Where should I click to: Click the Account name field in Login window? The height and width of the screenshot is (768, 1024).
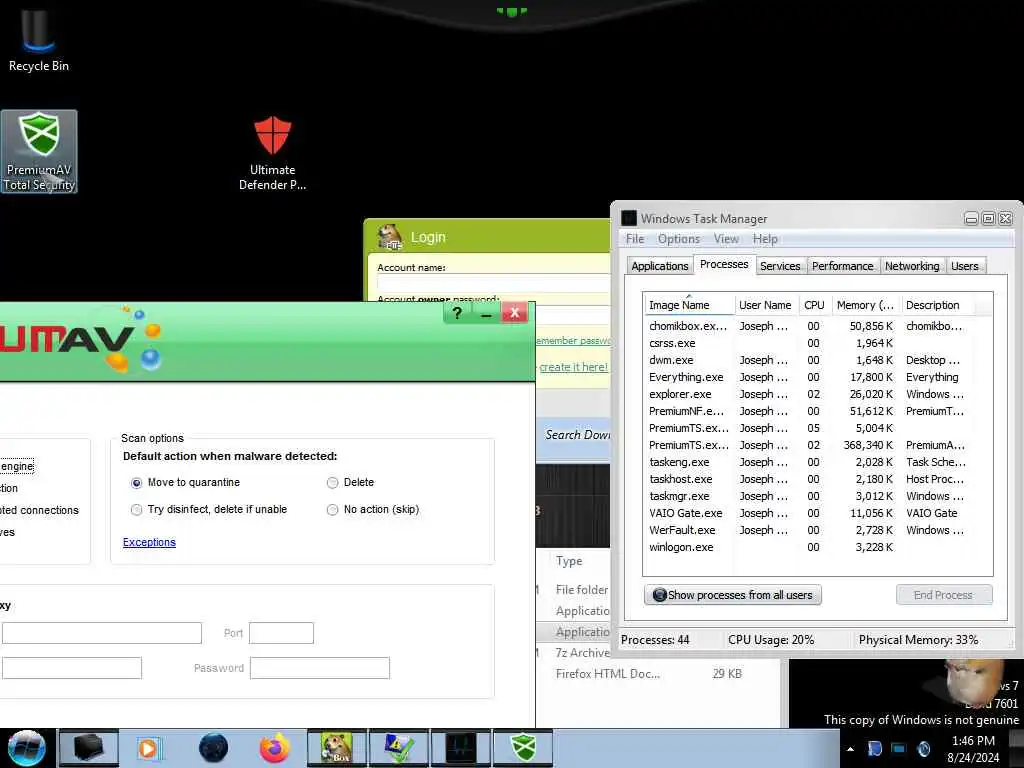pyautogui.click(x=494, y=284)
